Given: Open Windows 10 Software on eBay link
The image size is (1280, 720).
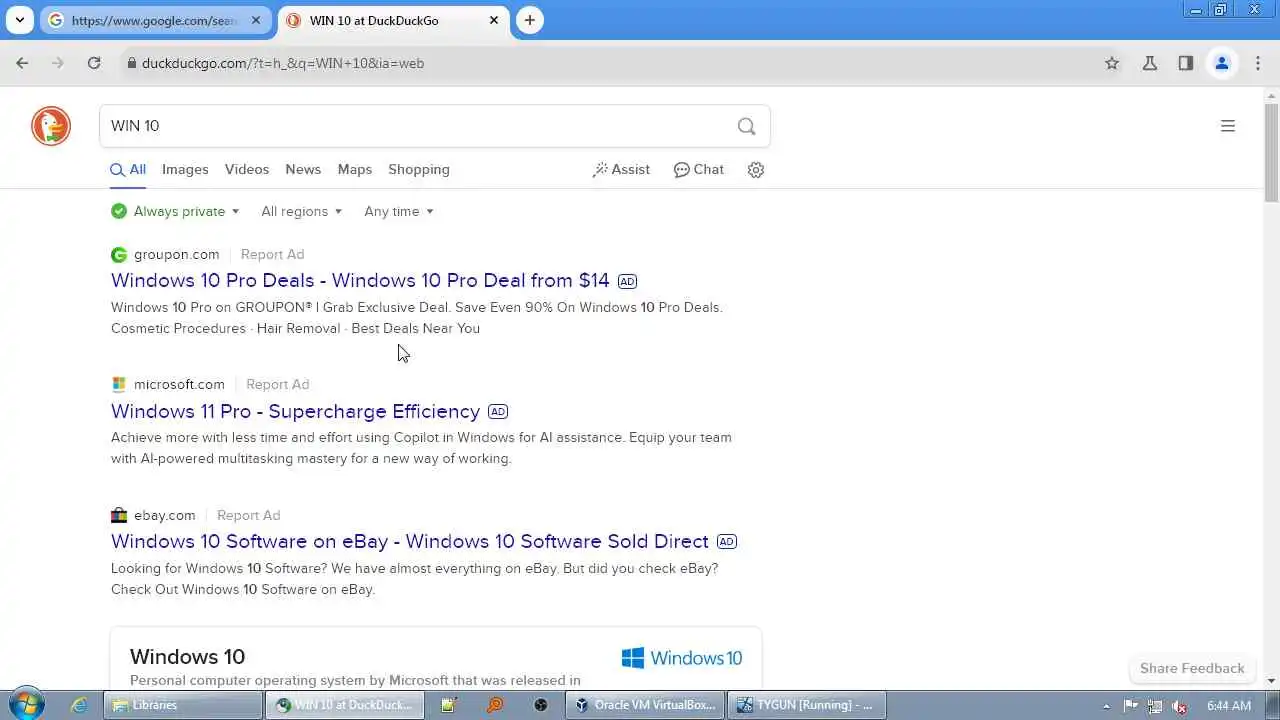Looking at the screenshot, I should coord(410,542).
